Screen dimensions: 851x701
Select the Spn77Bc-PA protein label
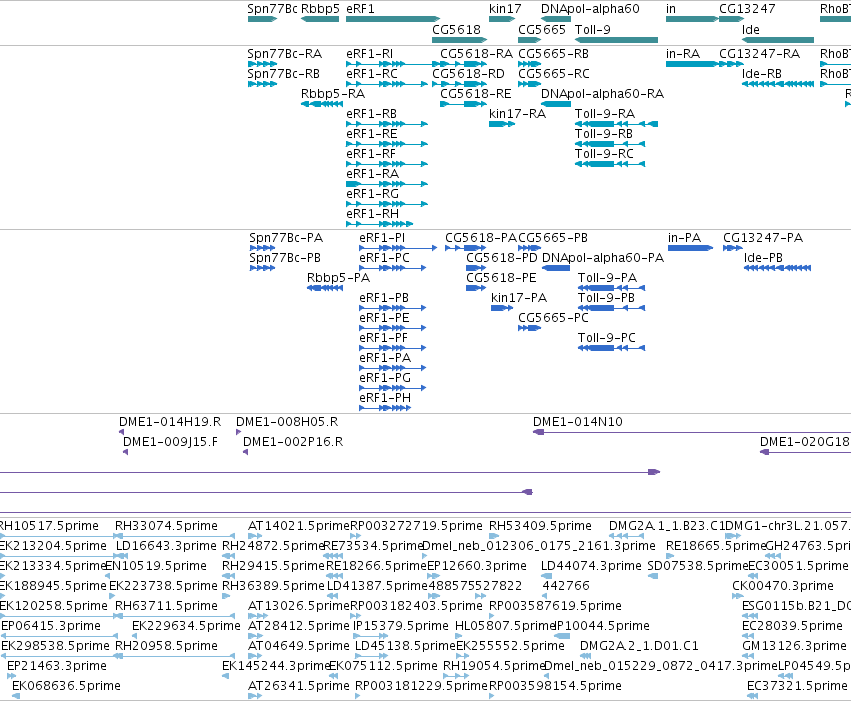coord(286,238)
